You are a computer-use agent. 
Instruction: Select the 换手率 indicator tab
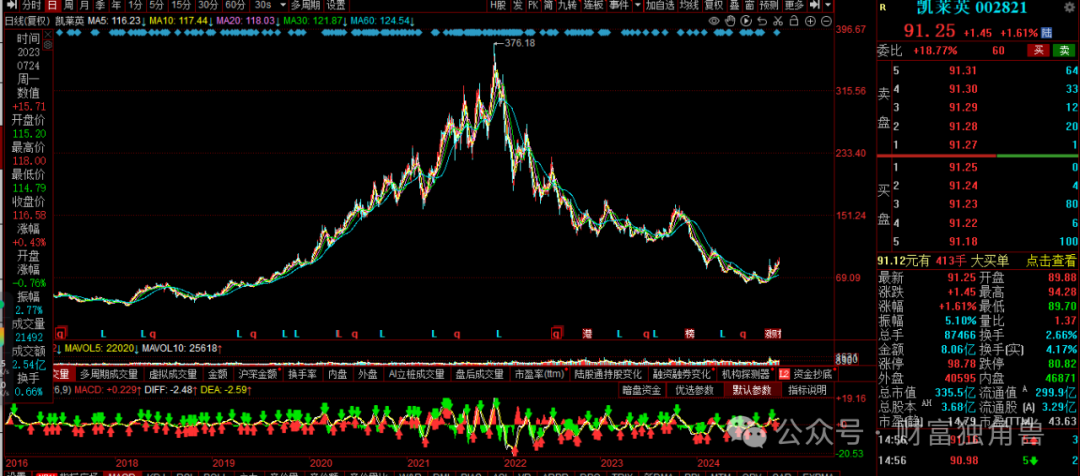coord(302,374)
